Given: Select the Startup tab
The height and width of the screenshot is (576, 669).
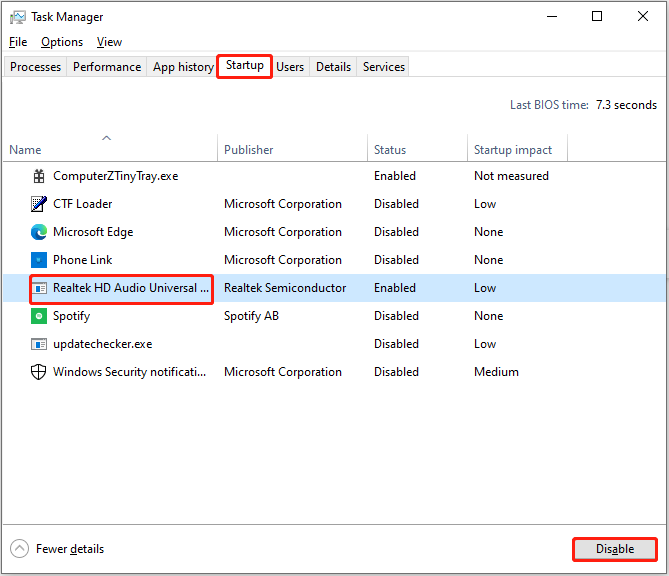Looking at the screenshot, I should pyautogui.click(x=244, y=66).
